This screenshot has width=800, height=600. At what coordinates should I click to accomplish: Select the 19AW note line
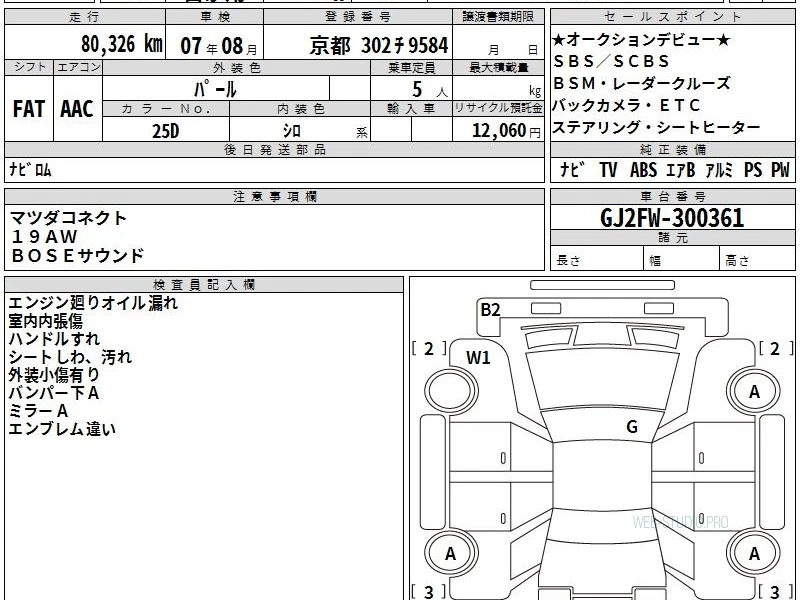44,237
